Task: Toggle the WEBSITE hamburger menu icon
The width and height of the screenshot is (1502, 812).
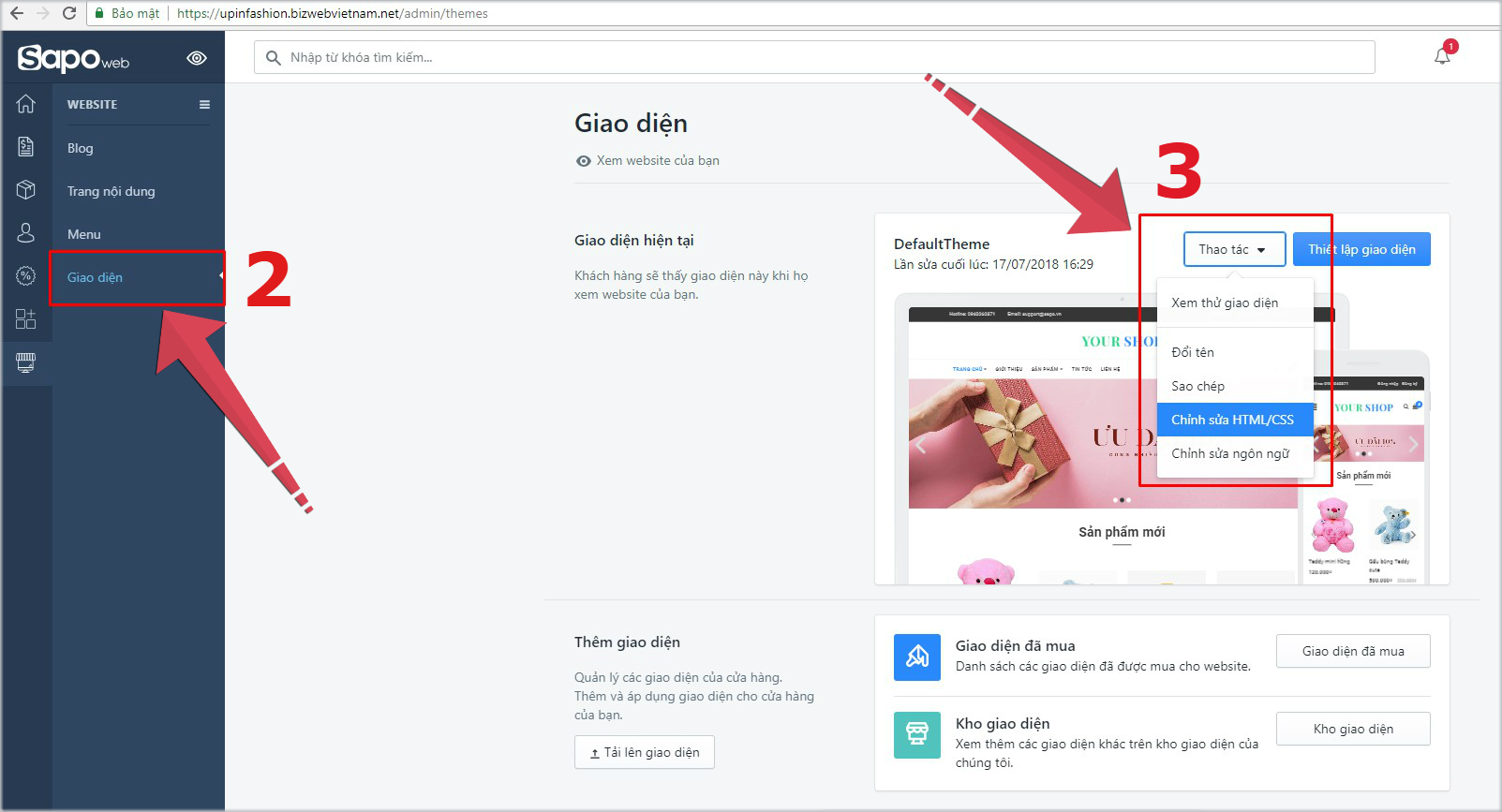Action: point(204,105)
